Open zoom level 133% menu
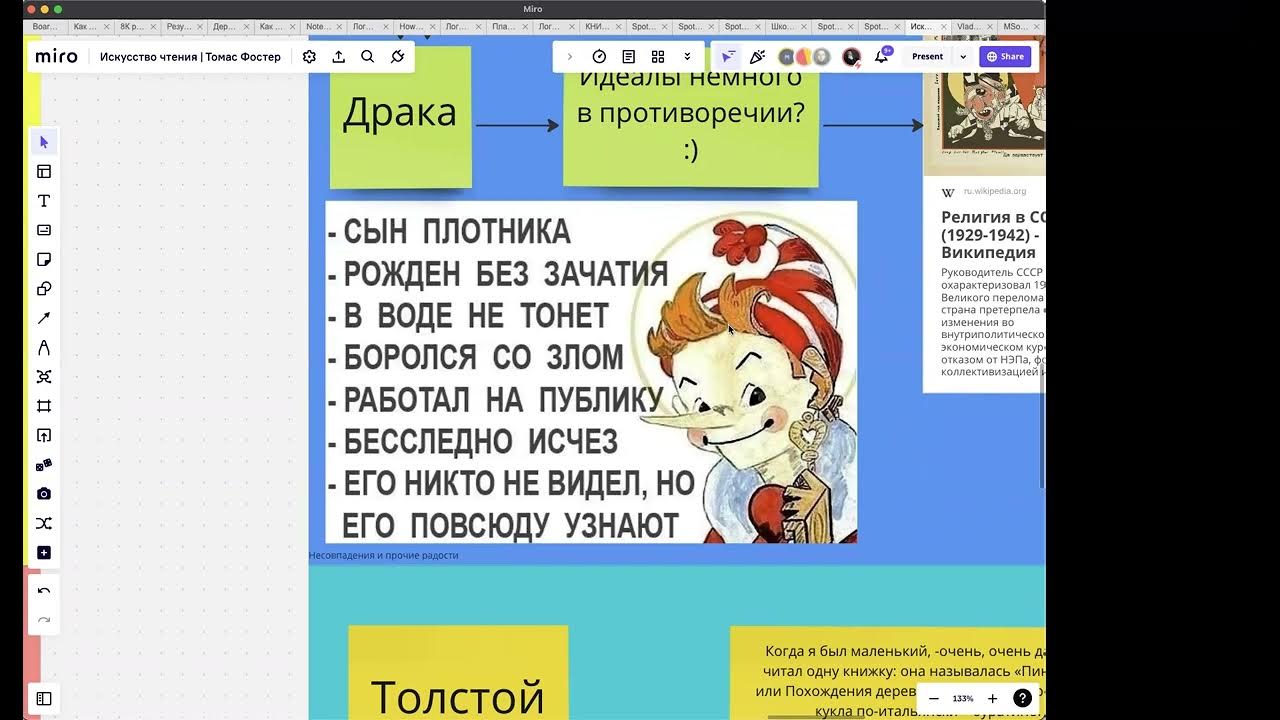The height and width of the screenshot is (720, 1280). pyautogui.click(x=963, y=699)
